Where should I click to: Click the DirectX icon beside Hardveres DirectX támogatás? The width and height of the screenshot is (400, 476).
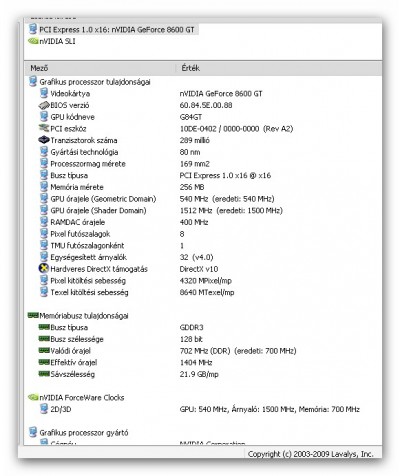pyautogui.click(x=44, y=269)
